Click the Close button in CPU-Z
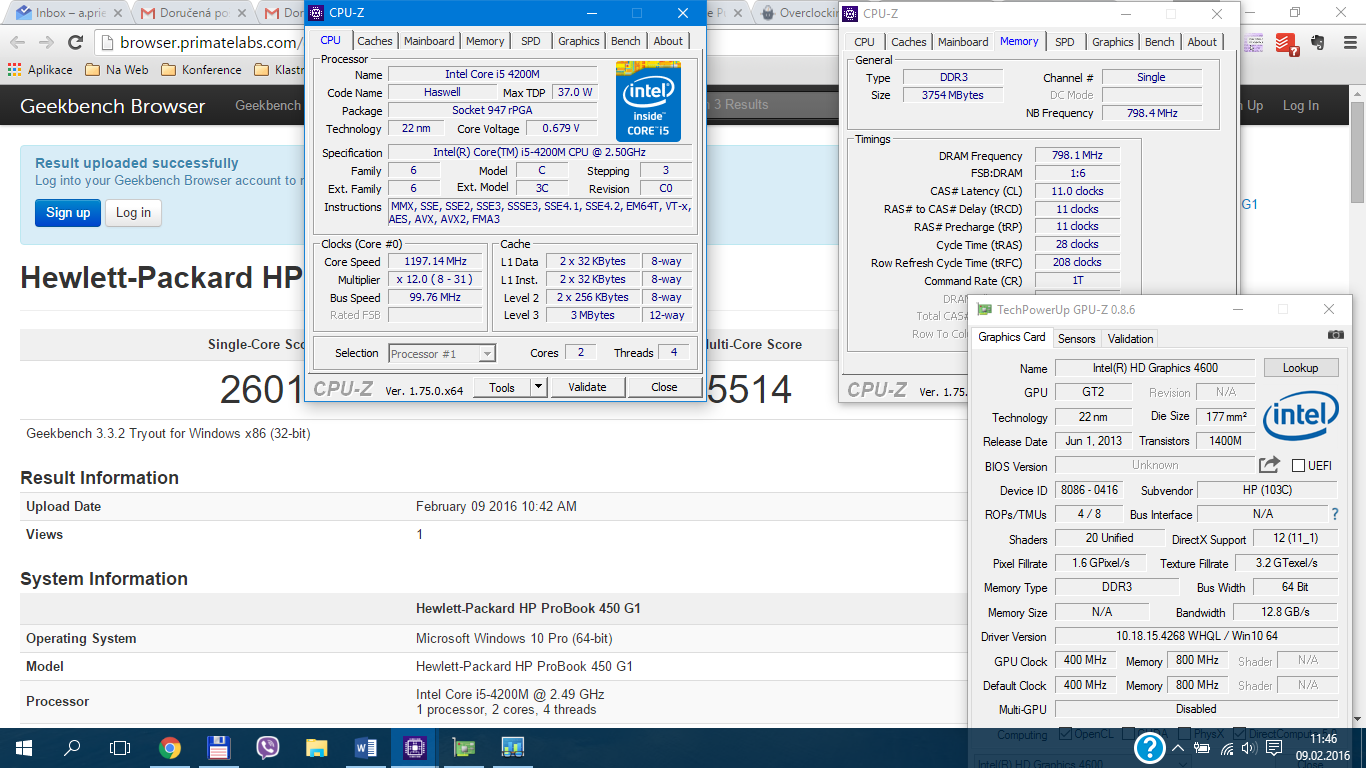 (x=664, y=387)
